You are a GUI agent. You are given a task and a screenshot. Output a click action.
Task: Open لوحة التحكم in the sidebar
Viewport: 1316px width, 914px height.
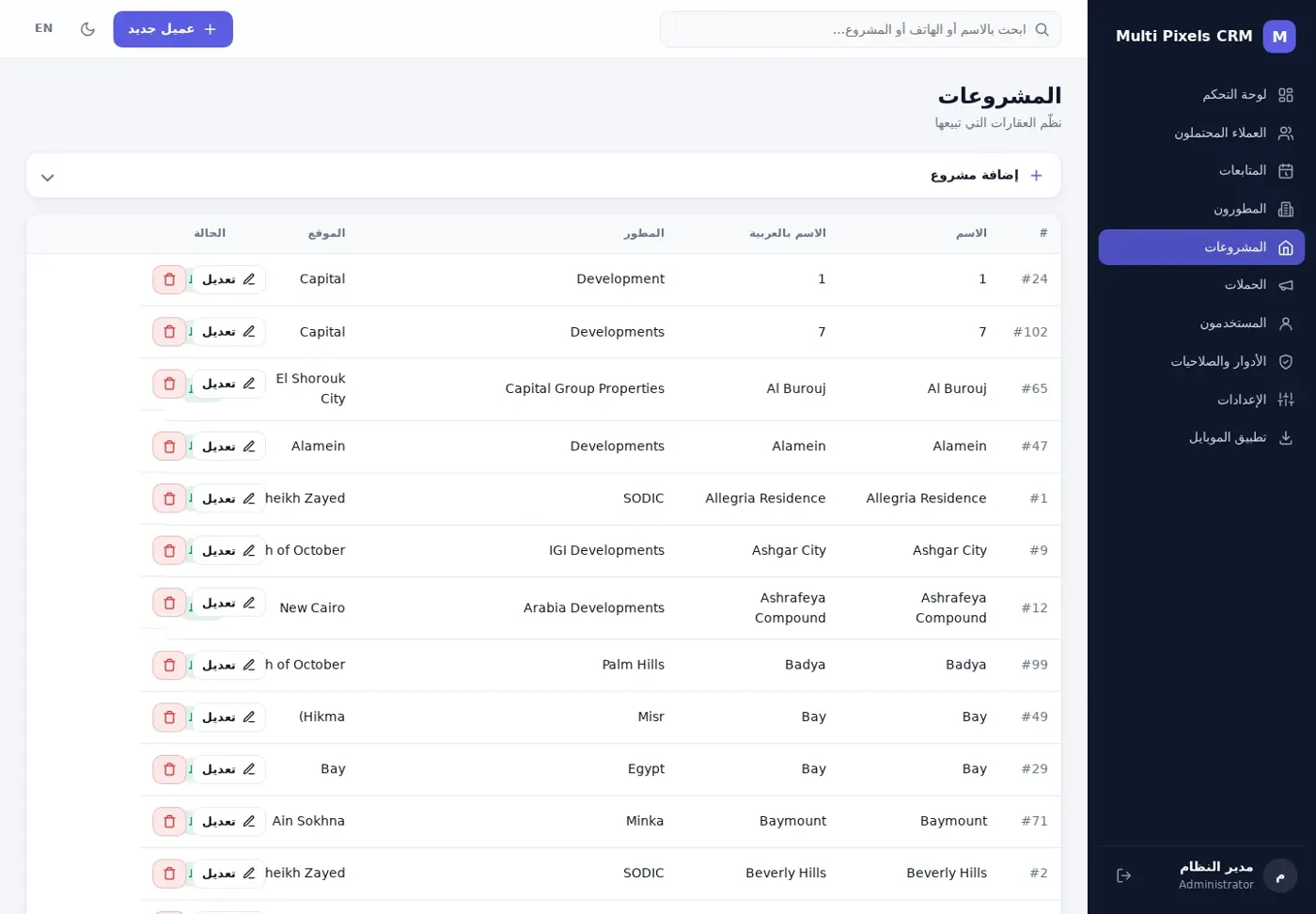point(1201,95)
